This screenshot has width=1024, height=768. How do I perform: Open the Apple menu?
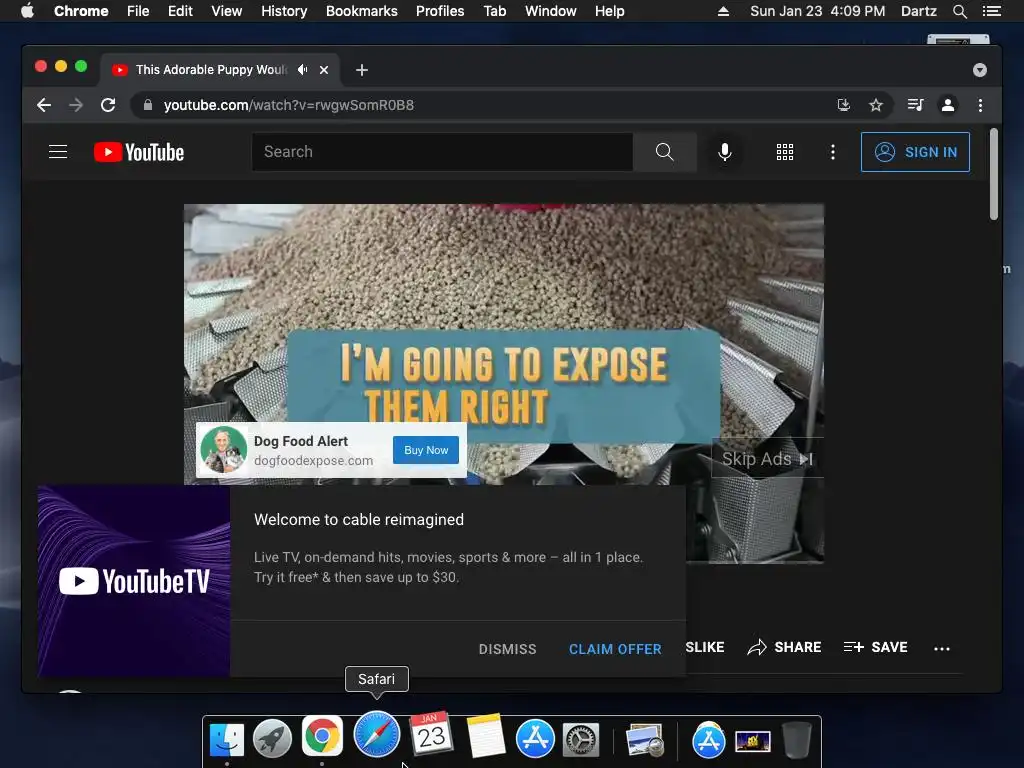[x=27, y=11]
